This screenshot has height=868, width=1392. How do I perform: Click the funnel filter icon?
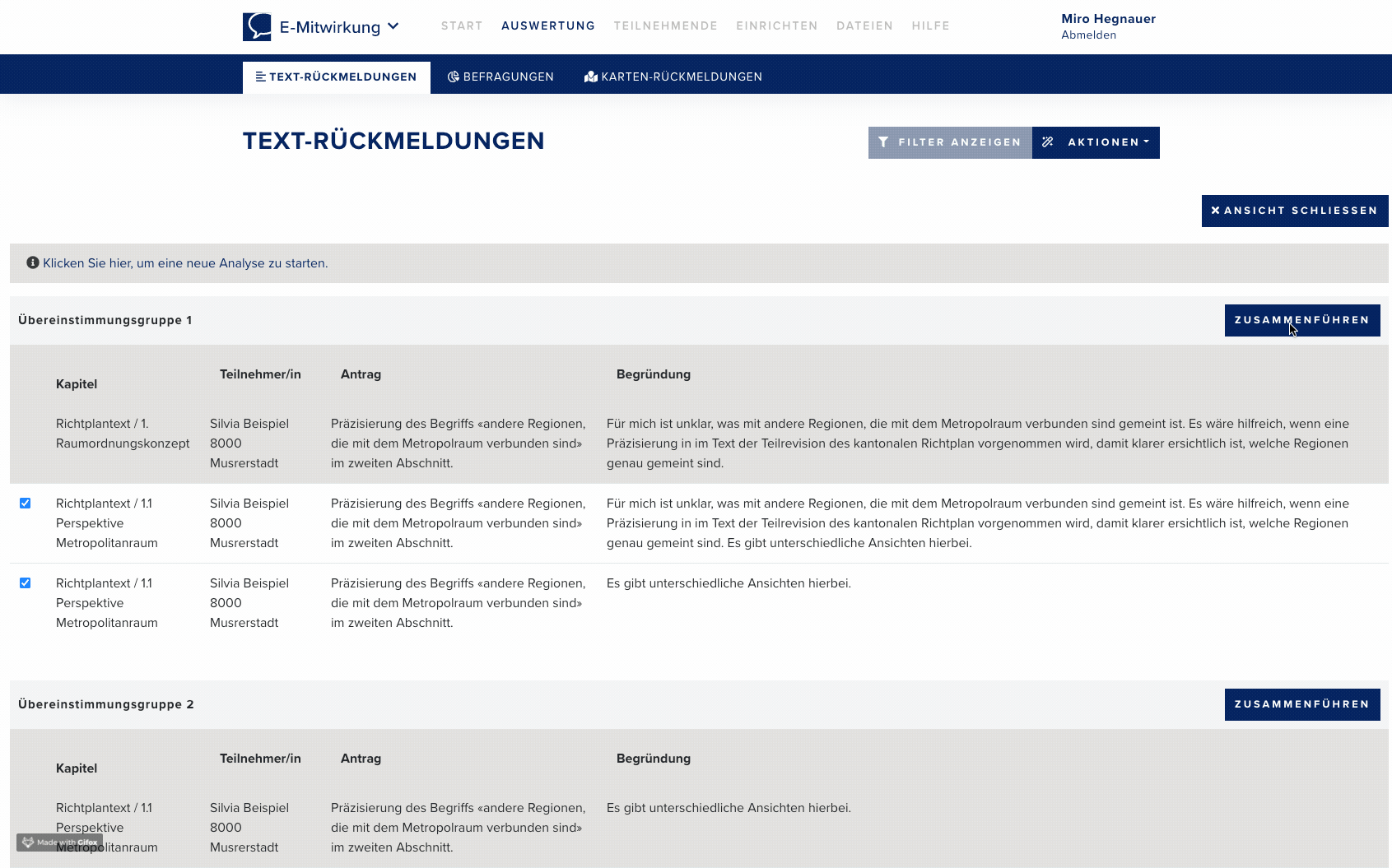(x=883, y=142)
